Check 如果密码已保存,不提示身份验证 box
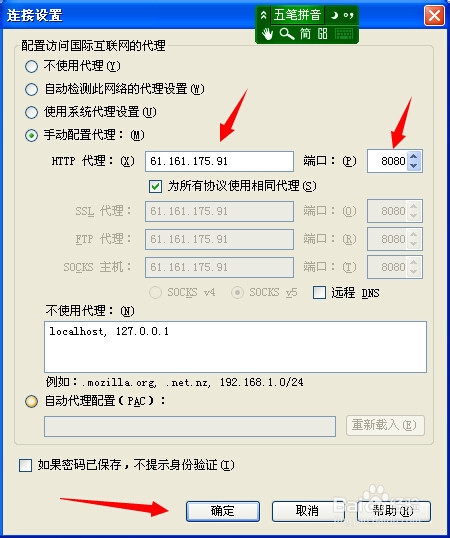 point(25,465)
